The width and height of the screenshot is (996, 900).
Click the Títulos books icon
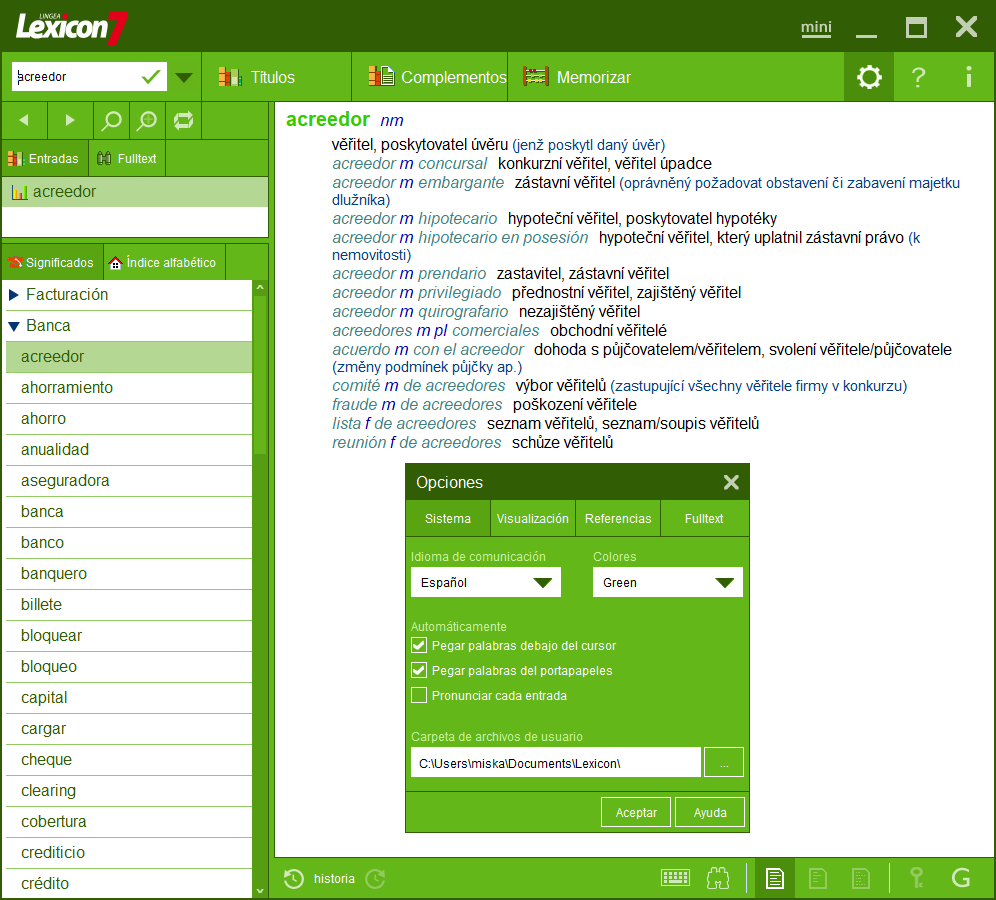(229, 77)
